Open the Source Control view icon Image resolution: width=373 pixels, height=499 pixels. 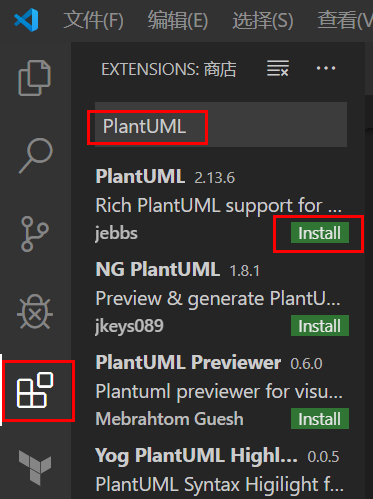click(x=35, y=234)
